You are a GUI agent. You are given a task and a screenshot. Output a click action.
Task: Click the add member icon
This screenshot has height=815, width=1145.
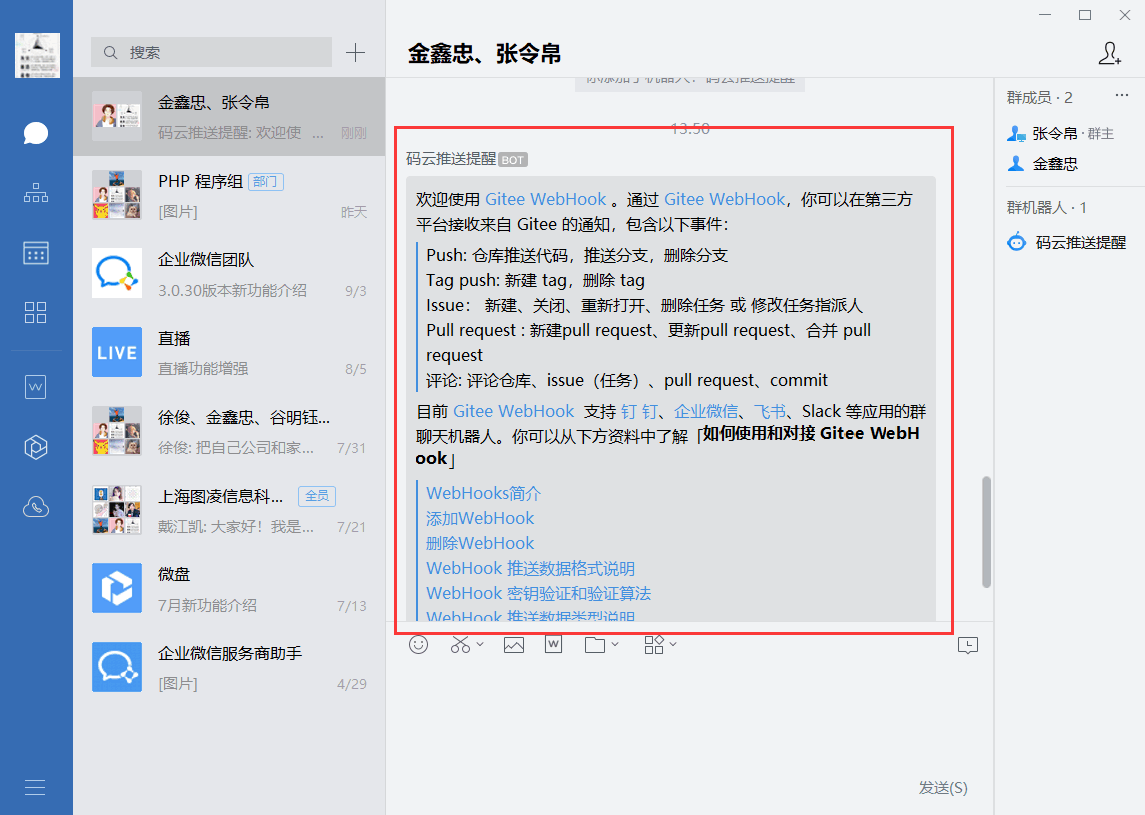coord(1109,54)
